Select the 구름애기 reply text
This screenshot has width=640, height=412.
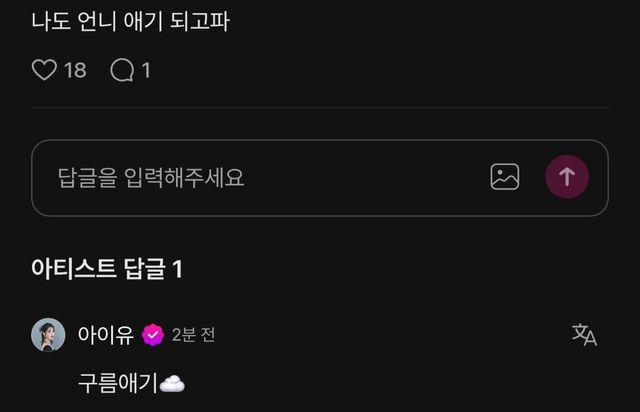point(118,383)
